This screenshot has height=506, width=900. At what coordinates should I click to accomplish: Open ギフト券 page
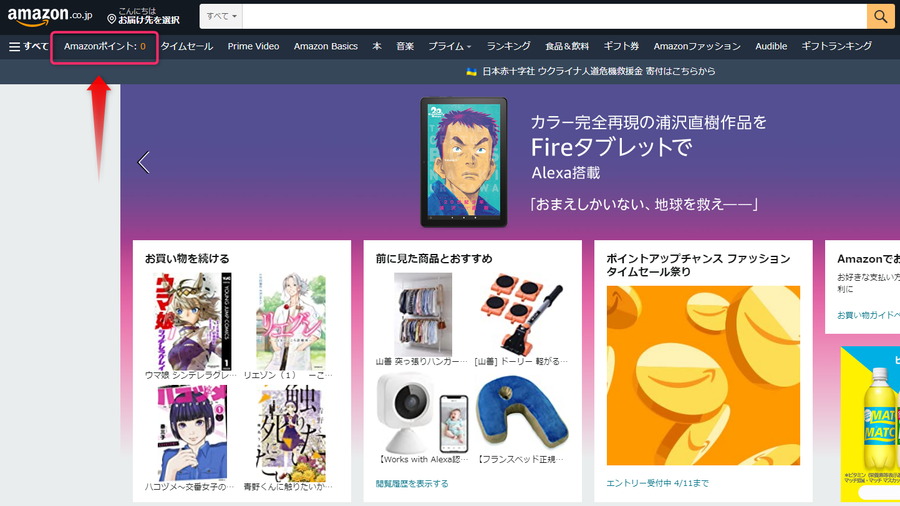pos(621,46)
